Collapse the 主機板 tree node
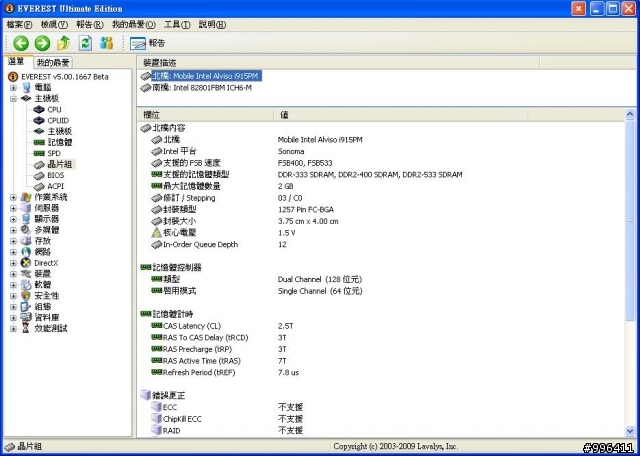 coord(13,99)
